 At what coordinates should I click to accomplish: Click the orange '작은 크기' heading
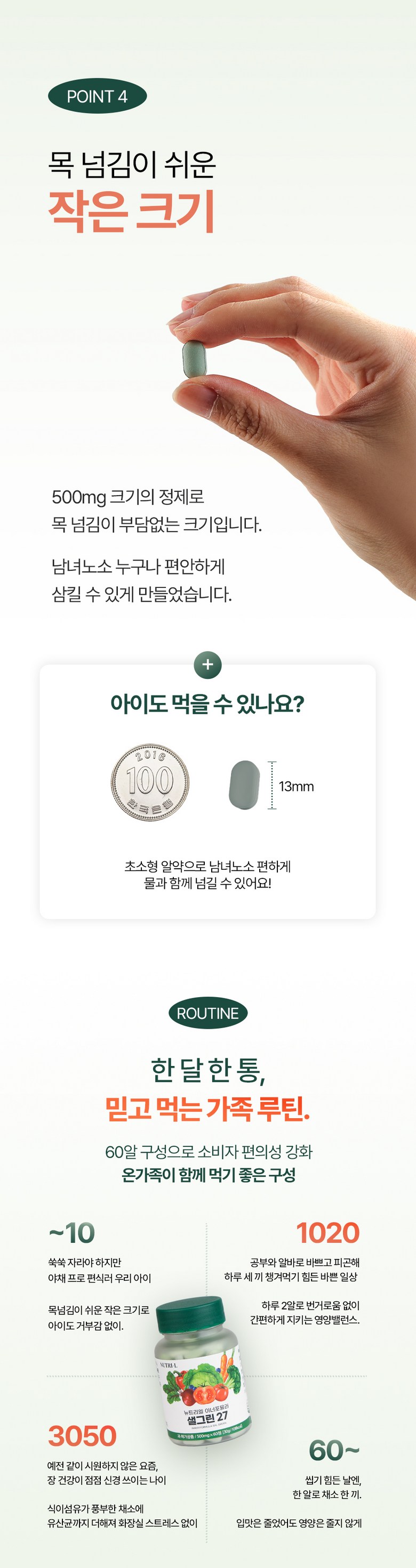coord(132,211)
